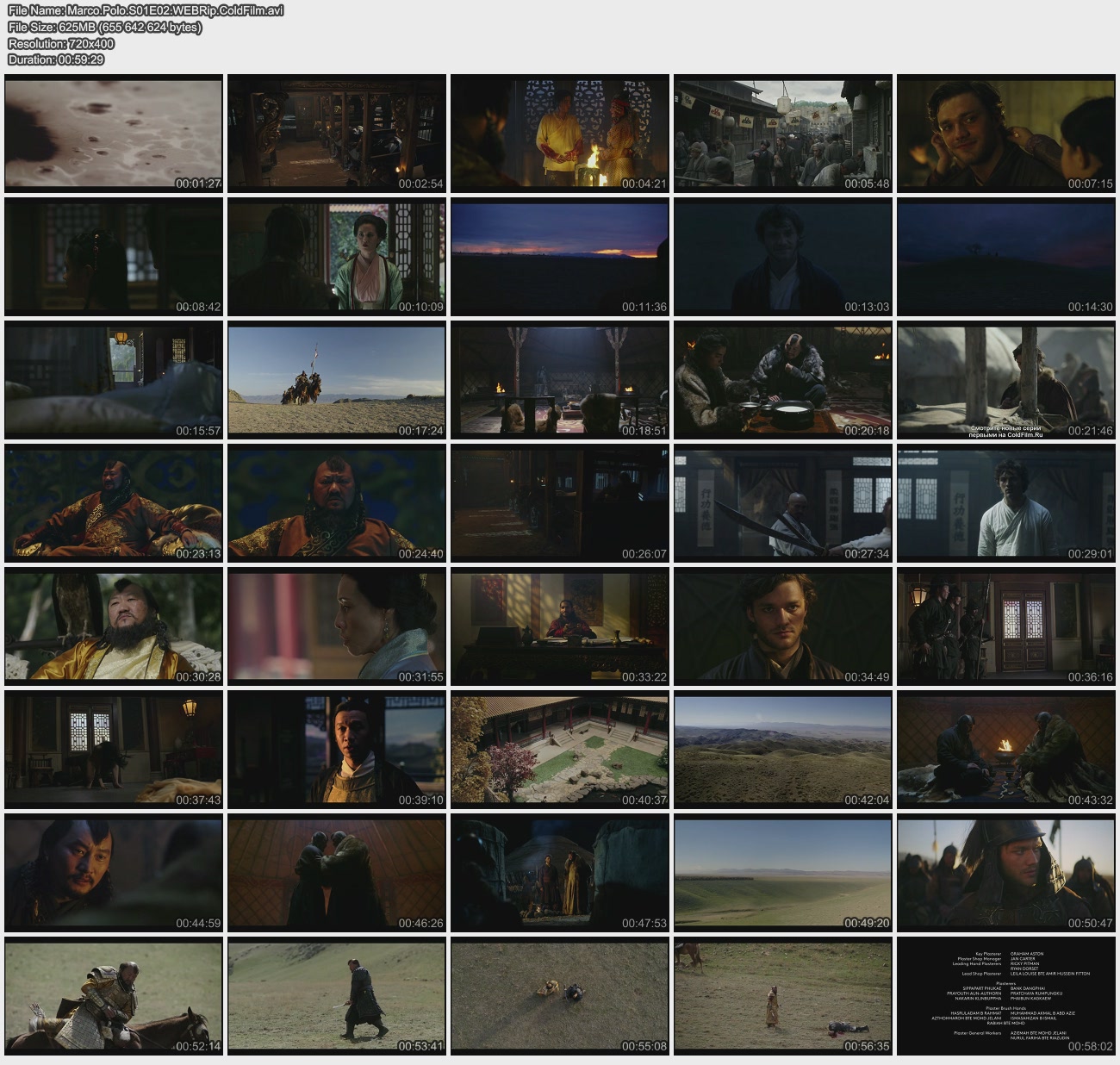The height and width of the screenshot is (1065, 1120).
Task: Select the street market thumbnail at 00:05:48
Action: click(782, 134)
